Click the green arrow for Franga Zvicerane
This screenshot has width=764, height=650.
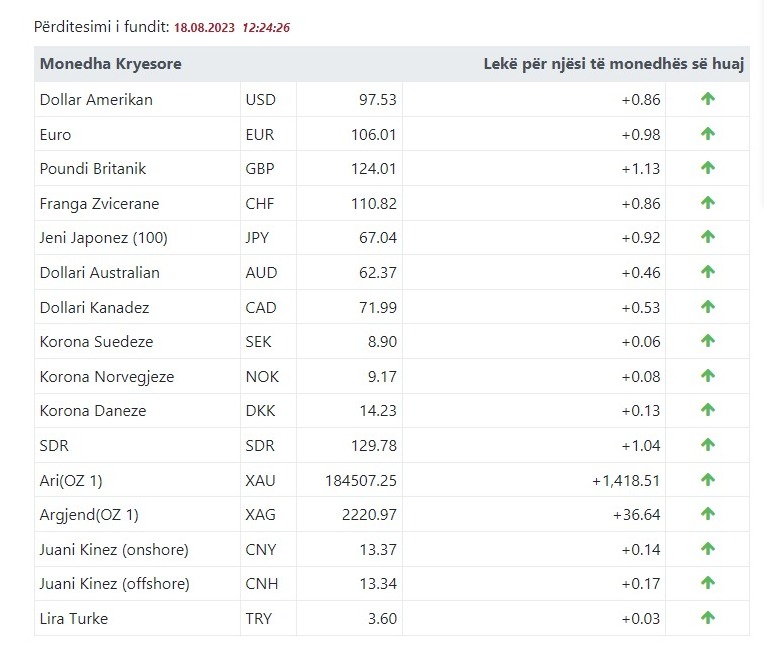point(708,203)
